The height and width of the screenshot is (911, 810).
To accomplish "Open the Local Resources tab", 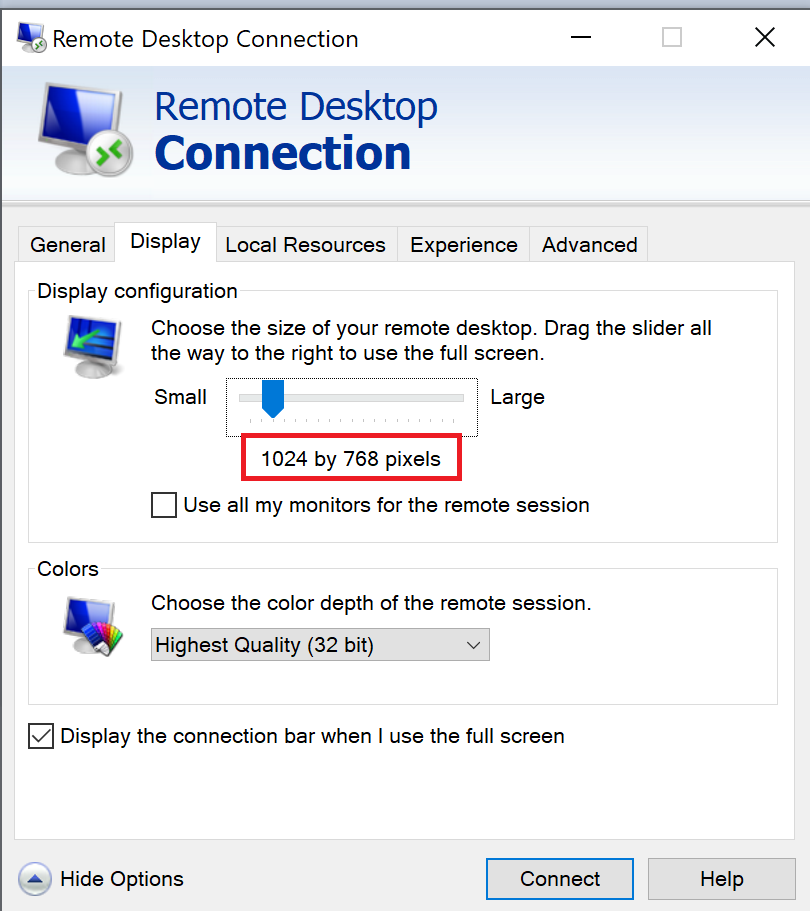I will (305, 243).
